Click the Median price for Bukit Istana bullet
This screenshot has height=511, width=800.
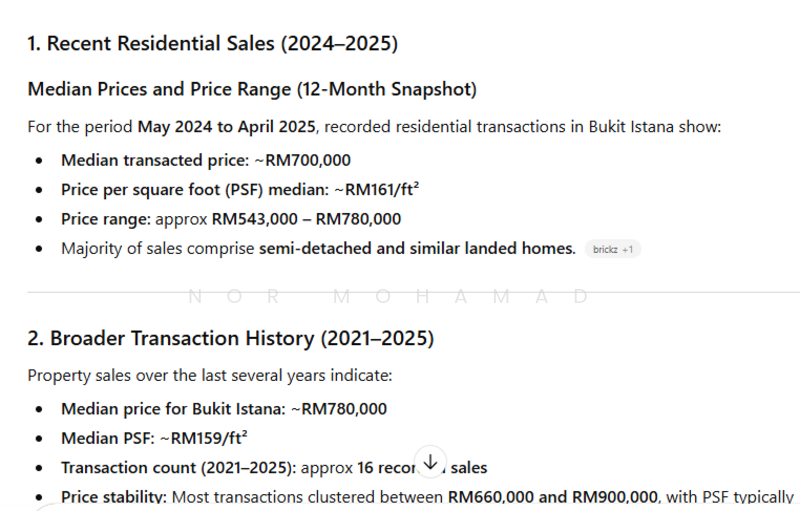click(223, 408)
